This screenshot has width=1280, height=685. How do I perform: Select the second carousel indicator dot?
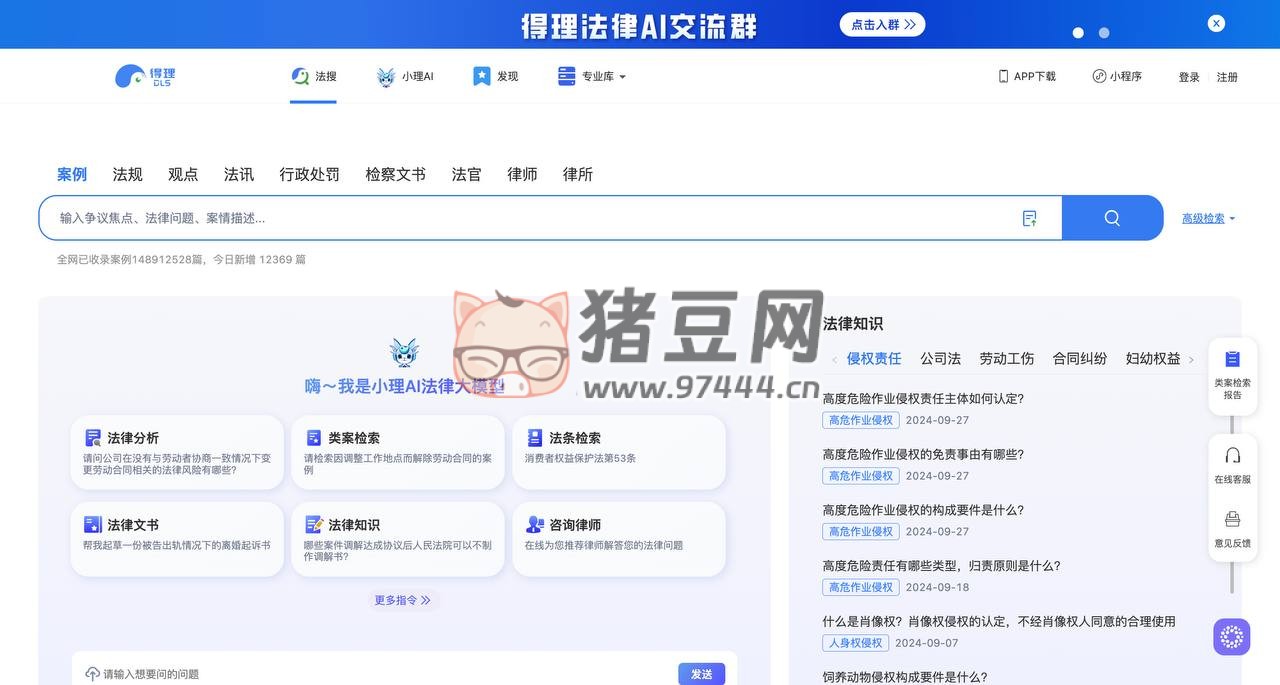(1104, 32)
